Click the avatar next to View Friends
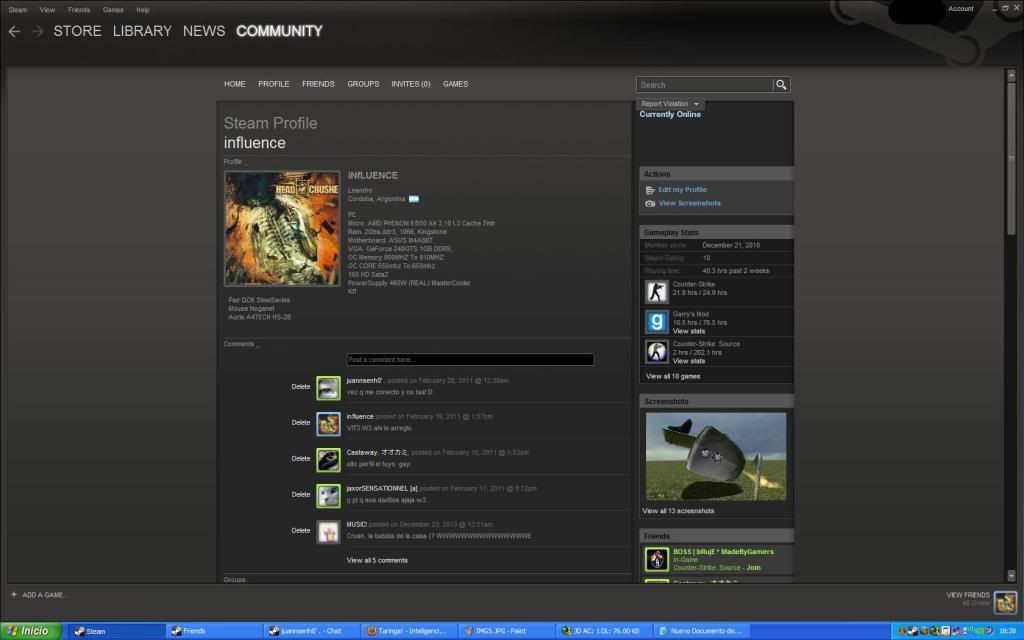The image size is (1024, 640). [1005, 601]
